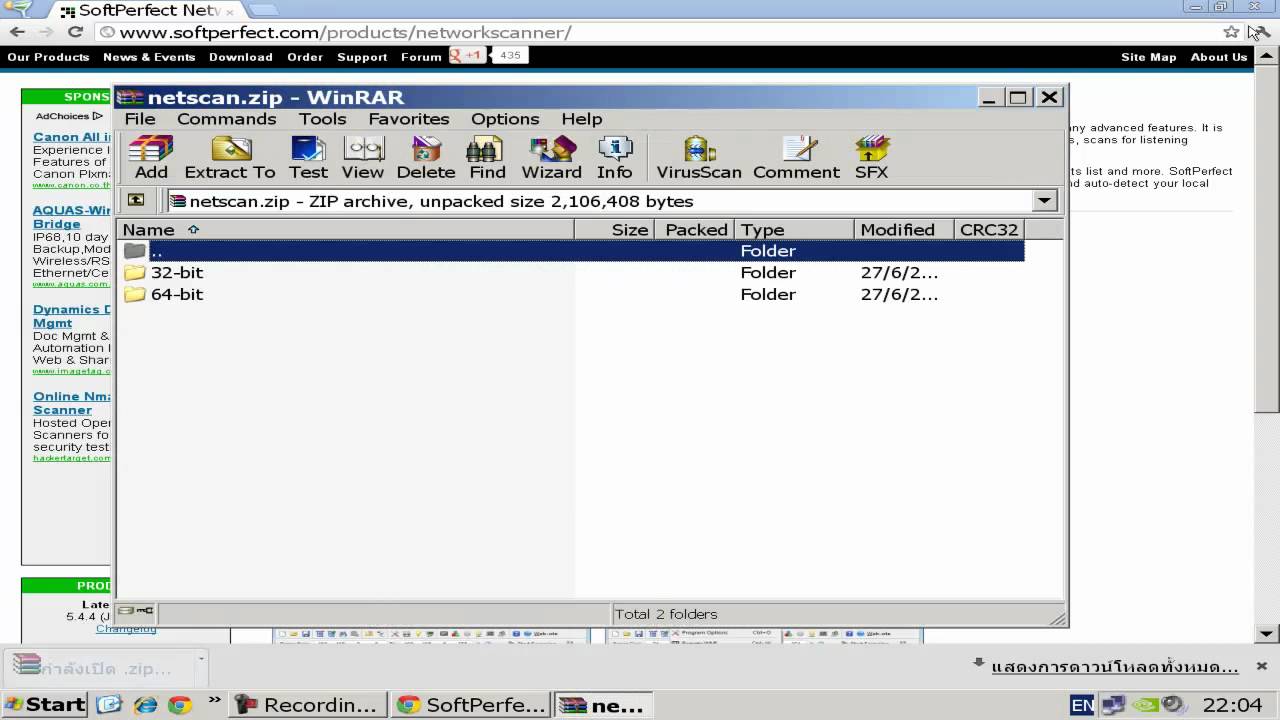Expand the quick launch chevron
The height and width of the screenshot is (720, 1280).
coord(214,702)
